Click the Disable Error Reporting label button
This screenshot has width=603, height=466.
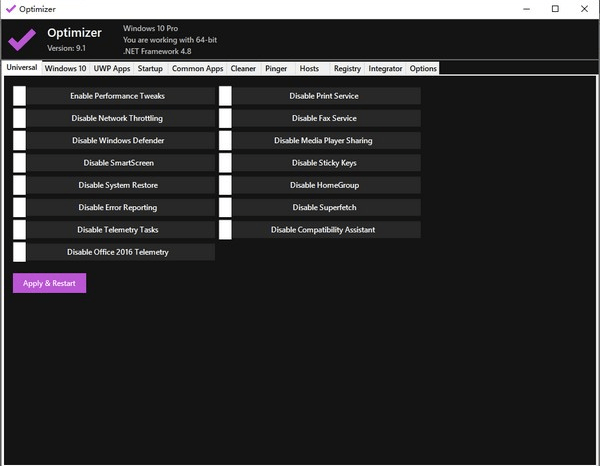[x=121, y=207]
